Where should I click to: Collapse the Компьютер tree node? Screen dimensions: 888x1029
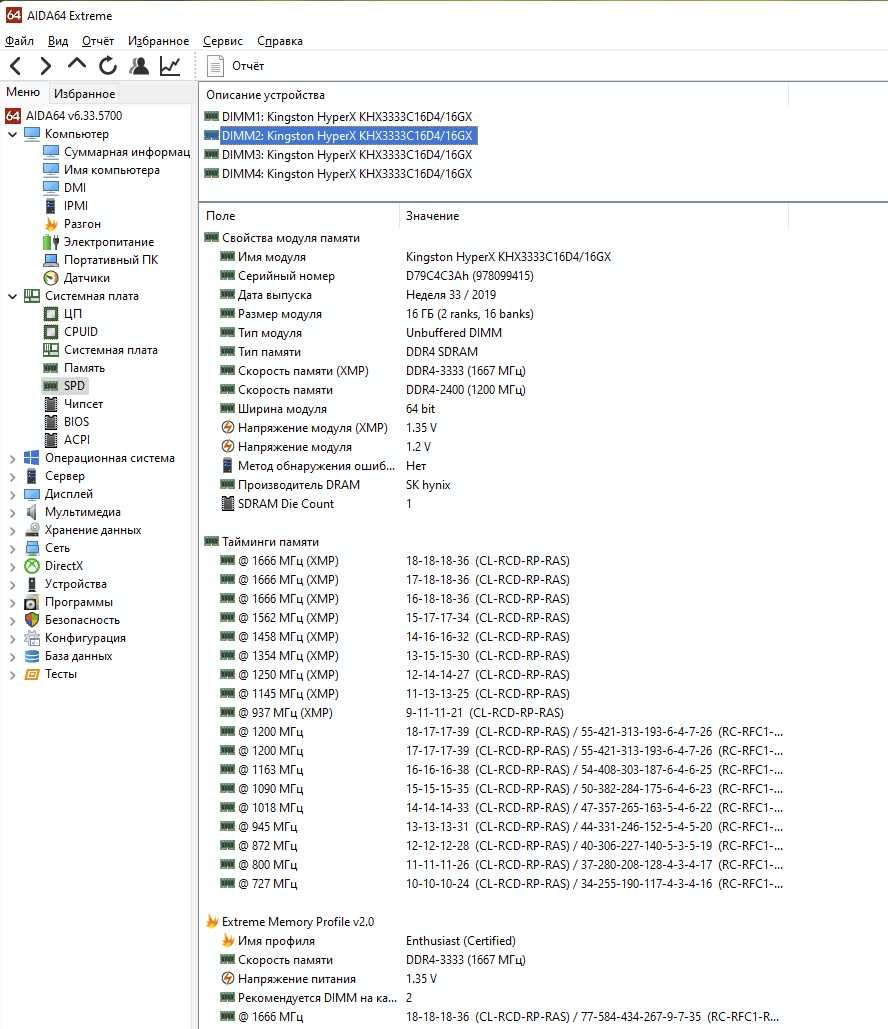coord(12,134)
